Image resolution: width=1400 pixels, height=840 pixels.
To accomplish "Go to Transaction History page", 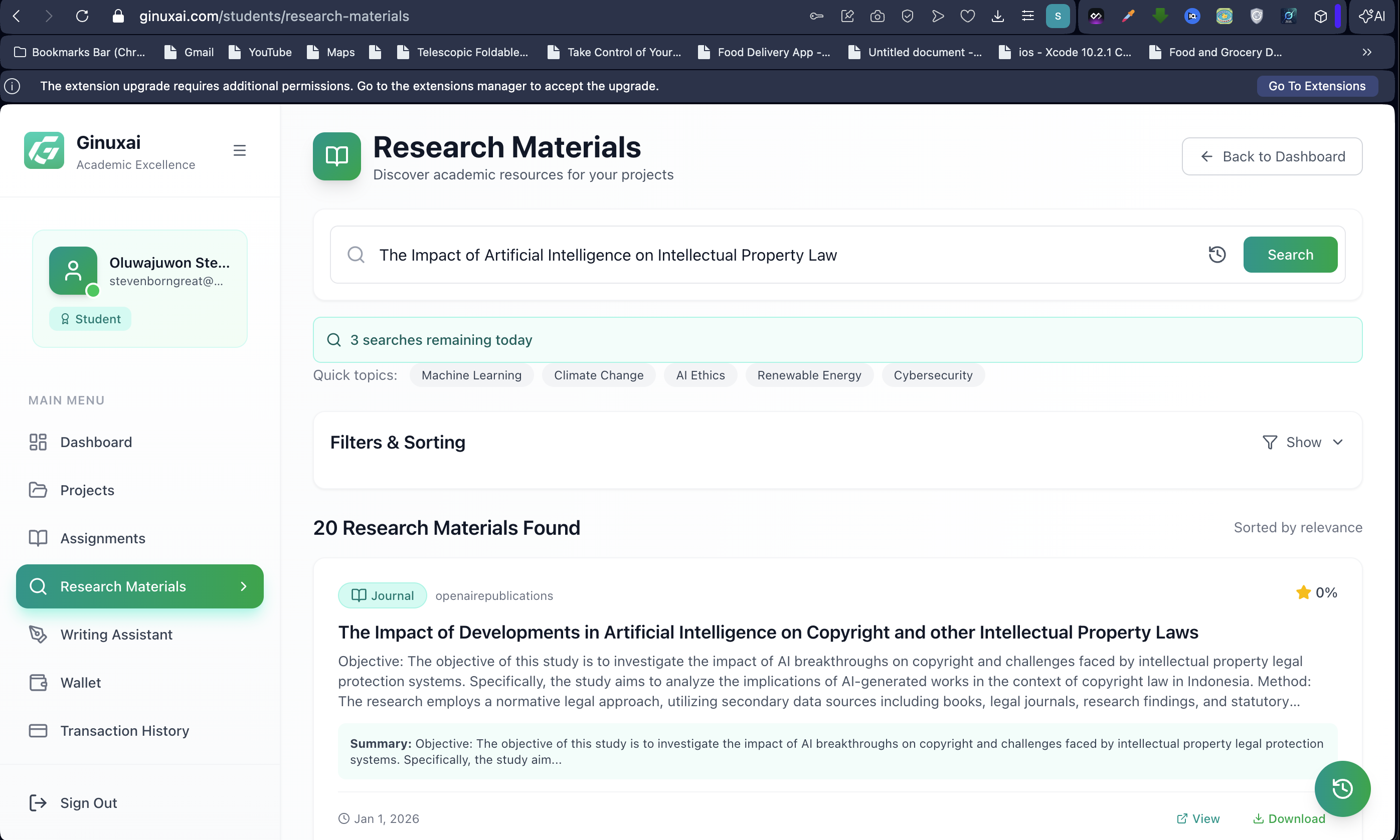I will pyautogui.click(x=124, y=731).
